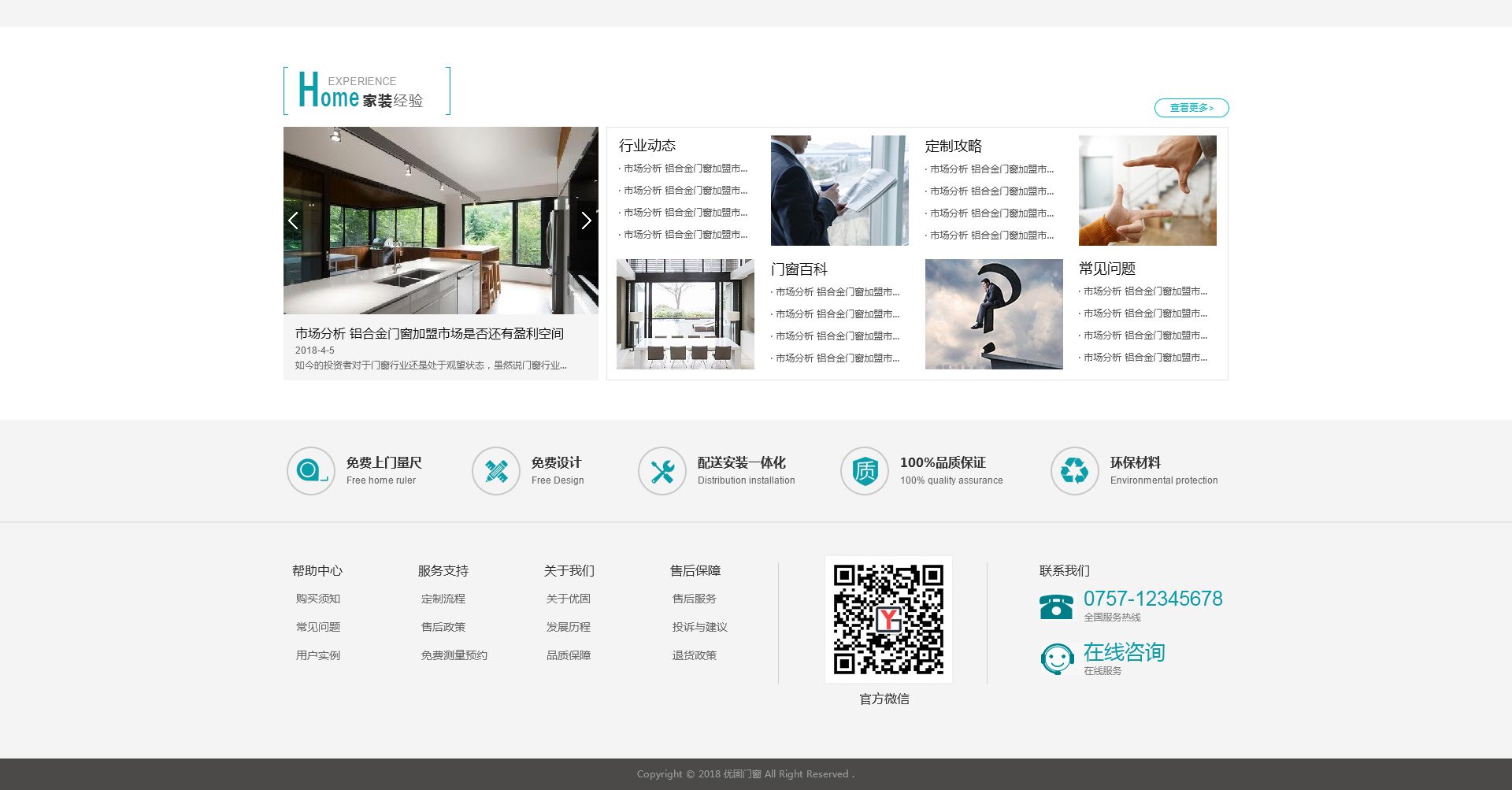Open the 免费测量预约 footer link
This screenshot has width=1512, height=790.
point(454,655)
